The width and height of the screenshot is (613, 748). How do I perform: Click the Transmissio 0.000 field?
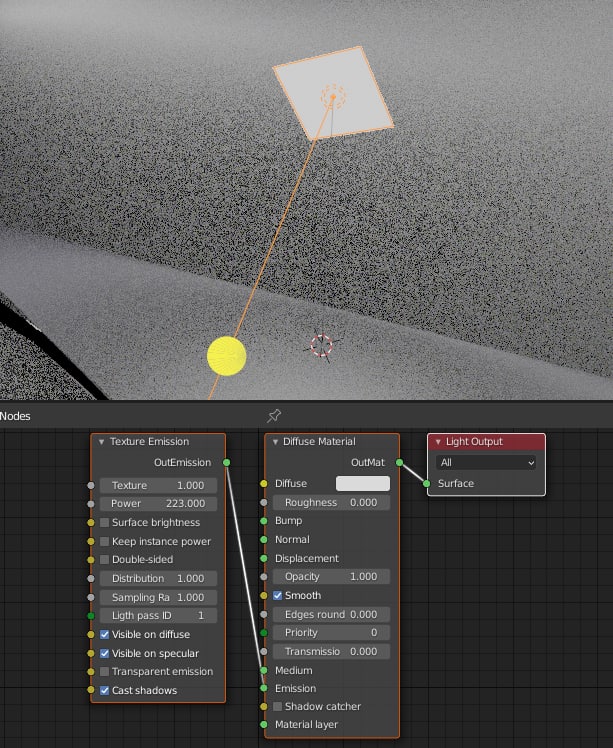[332, 651]
